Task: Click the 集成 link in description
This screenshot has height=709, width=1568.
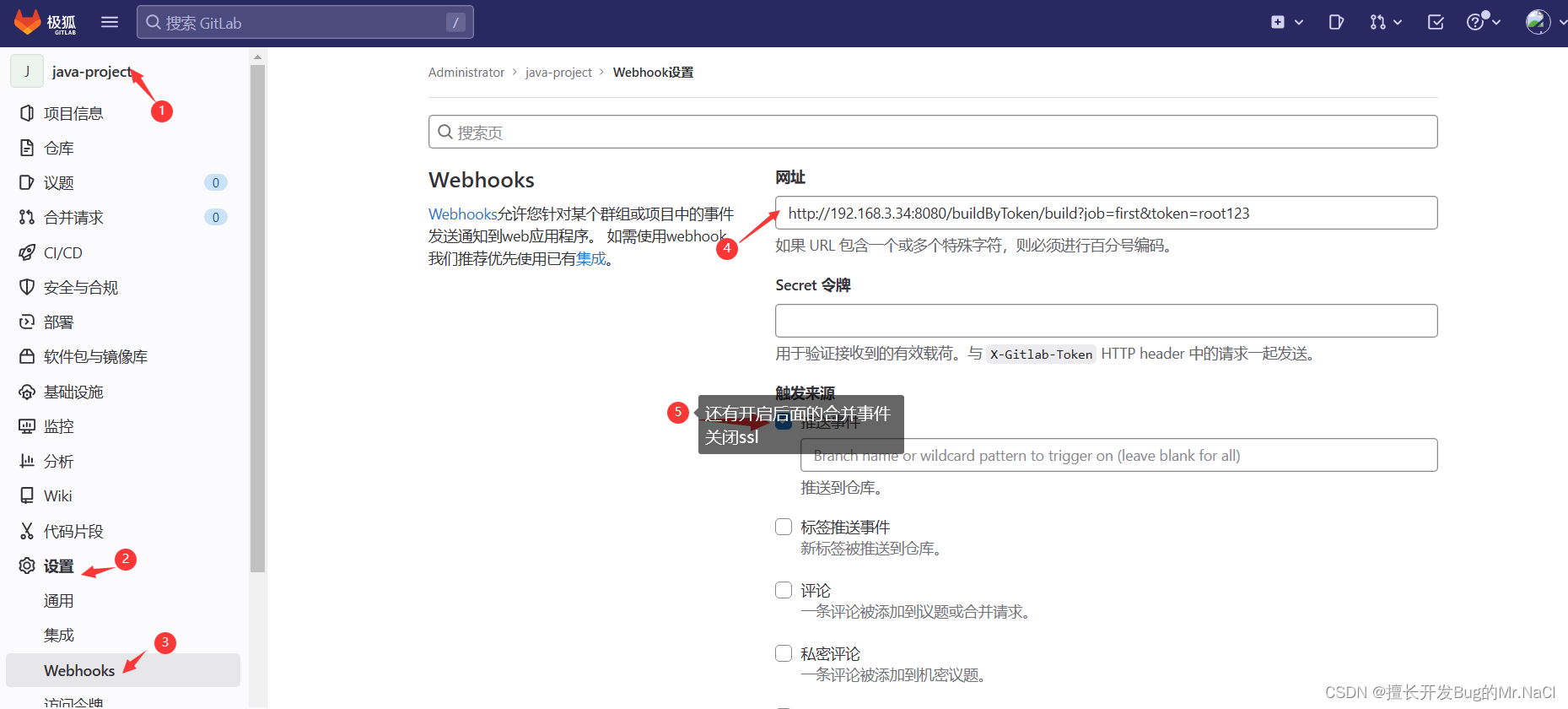Action: (x=591, y=258)
